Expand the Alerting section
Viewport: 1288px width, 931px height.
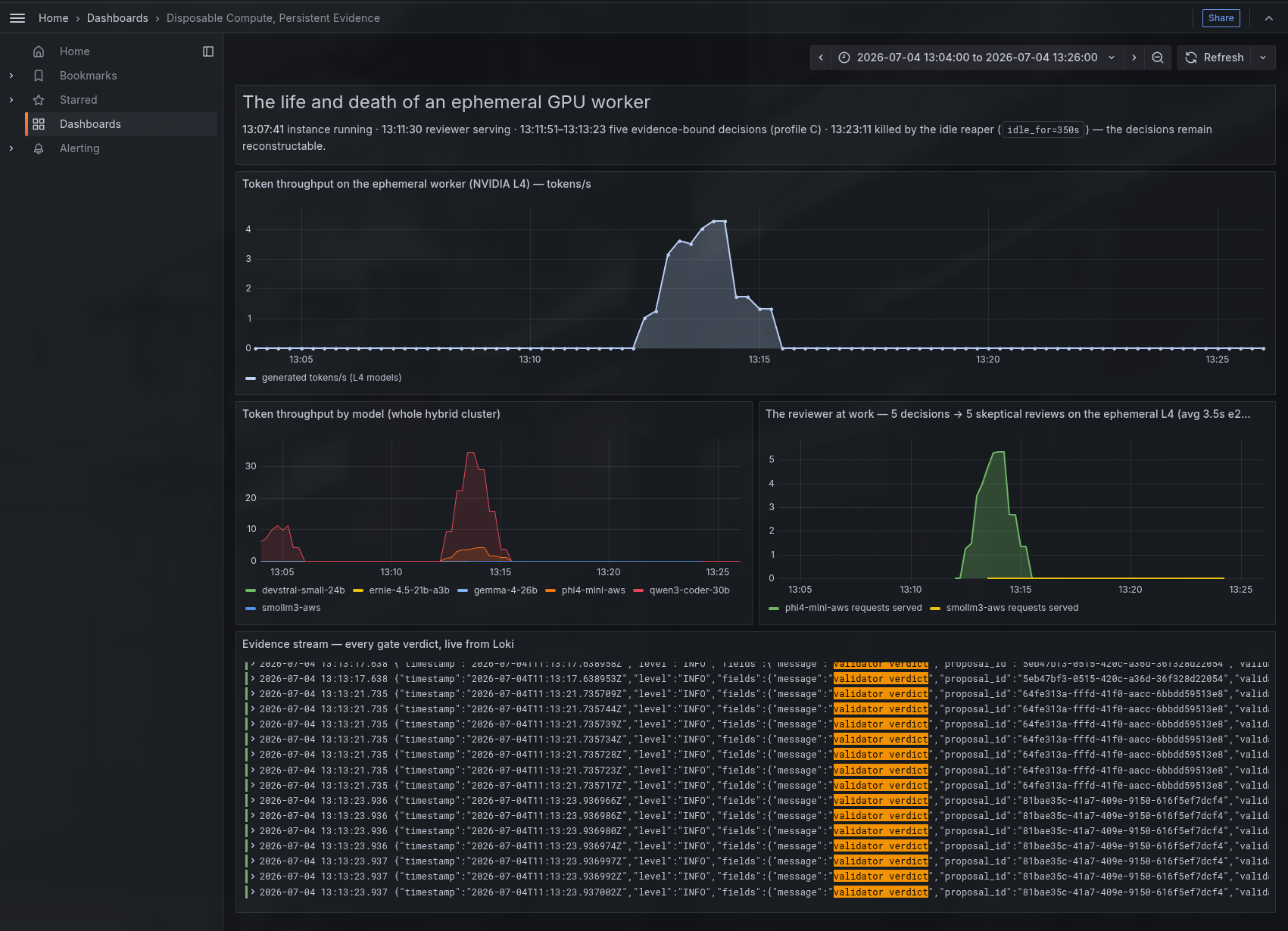click(x=11, y=148)
